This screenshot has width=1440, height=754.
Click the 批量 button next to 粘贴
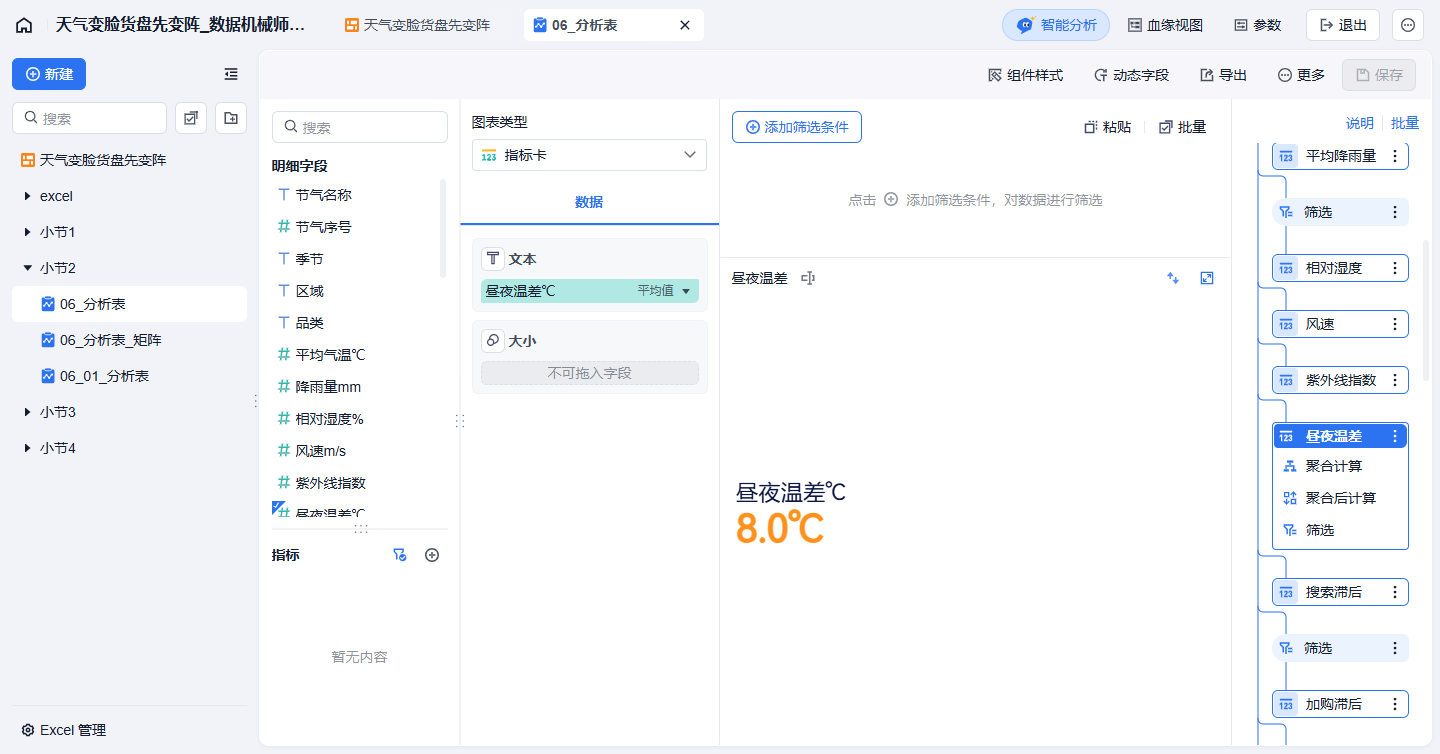[x=1183, y=127]
